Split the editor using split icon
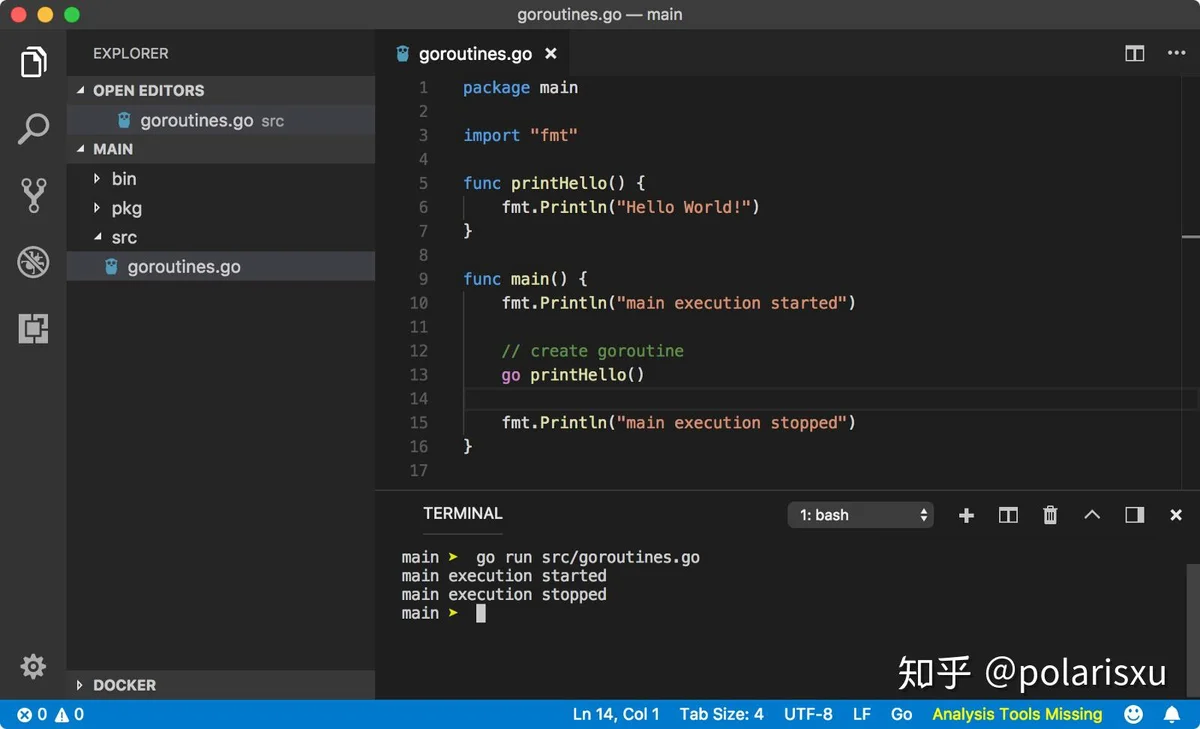1200x729 pixels. click(1134, 54)
